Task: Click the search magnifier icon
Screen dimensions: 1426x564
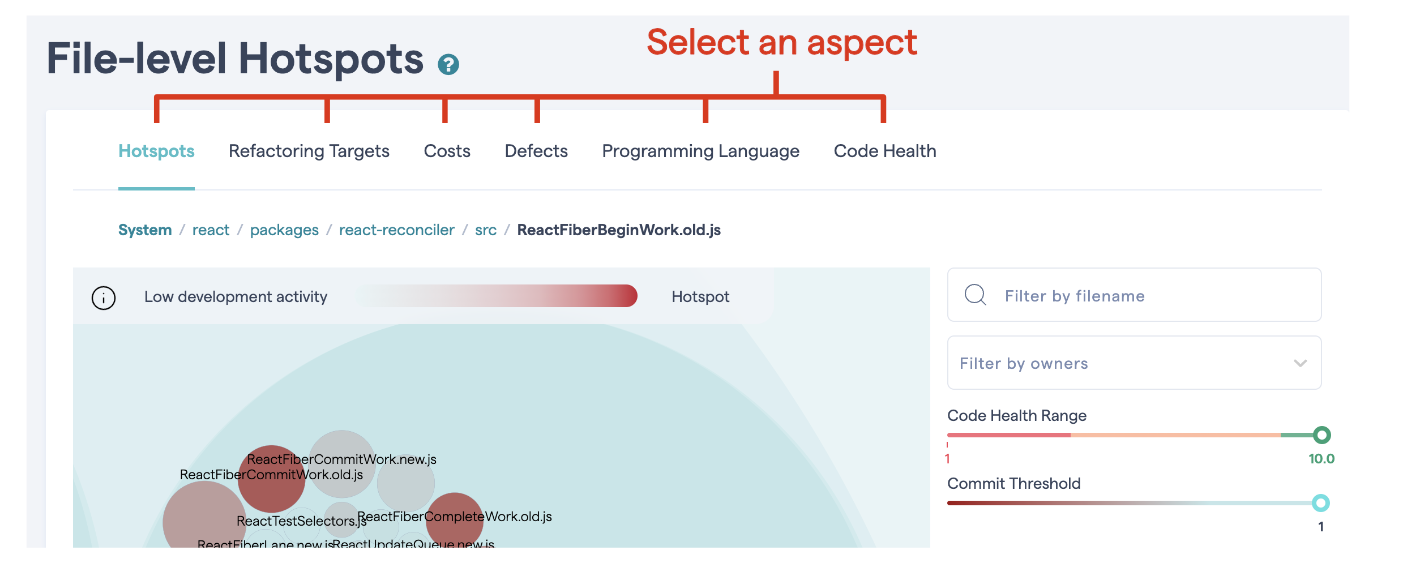Action: (x=976, y=295)
